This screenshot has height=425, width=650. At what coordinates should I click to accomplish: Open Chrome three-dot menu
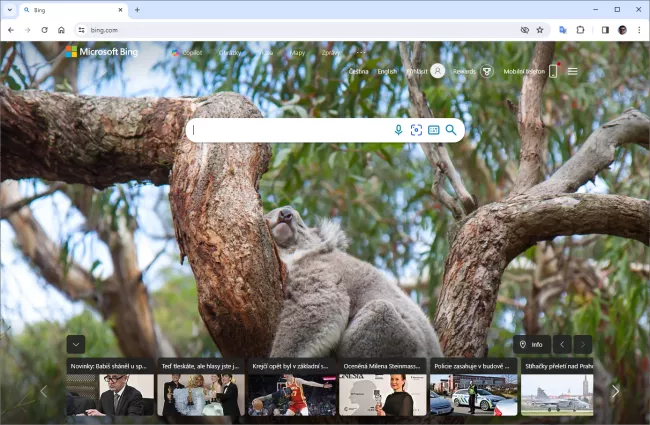(639, 30)
